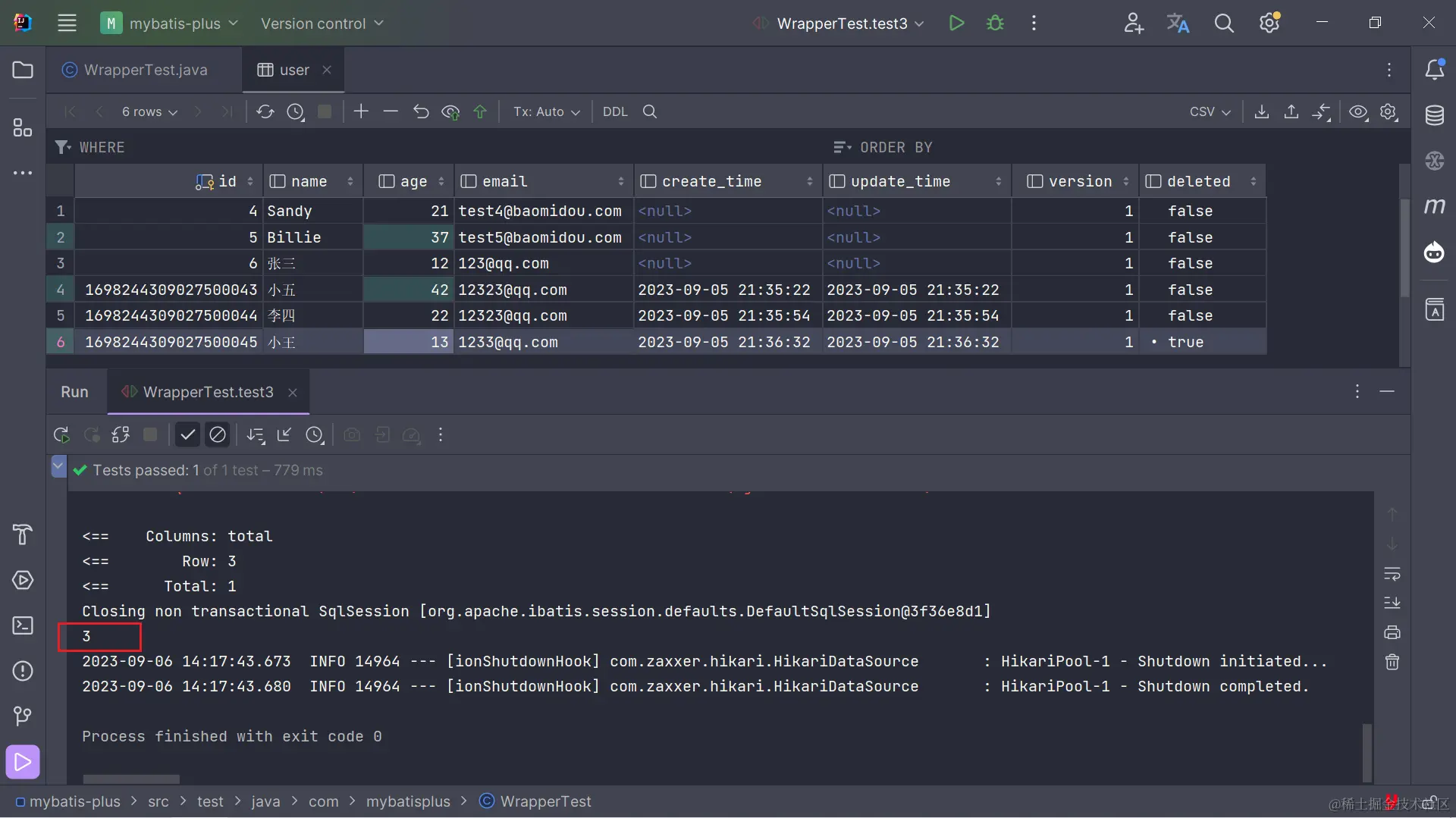Toggle scroll to end of console
1456x818 pixels.
tap(1392, 603)
